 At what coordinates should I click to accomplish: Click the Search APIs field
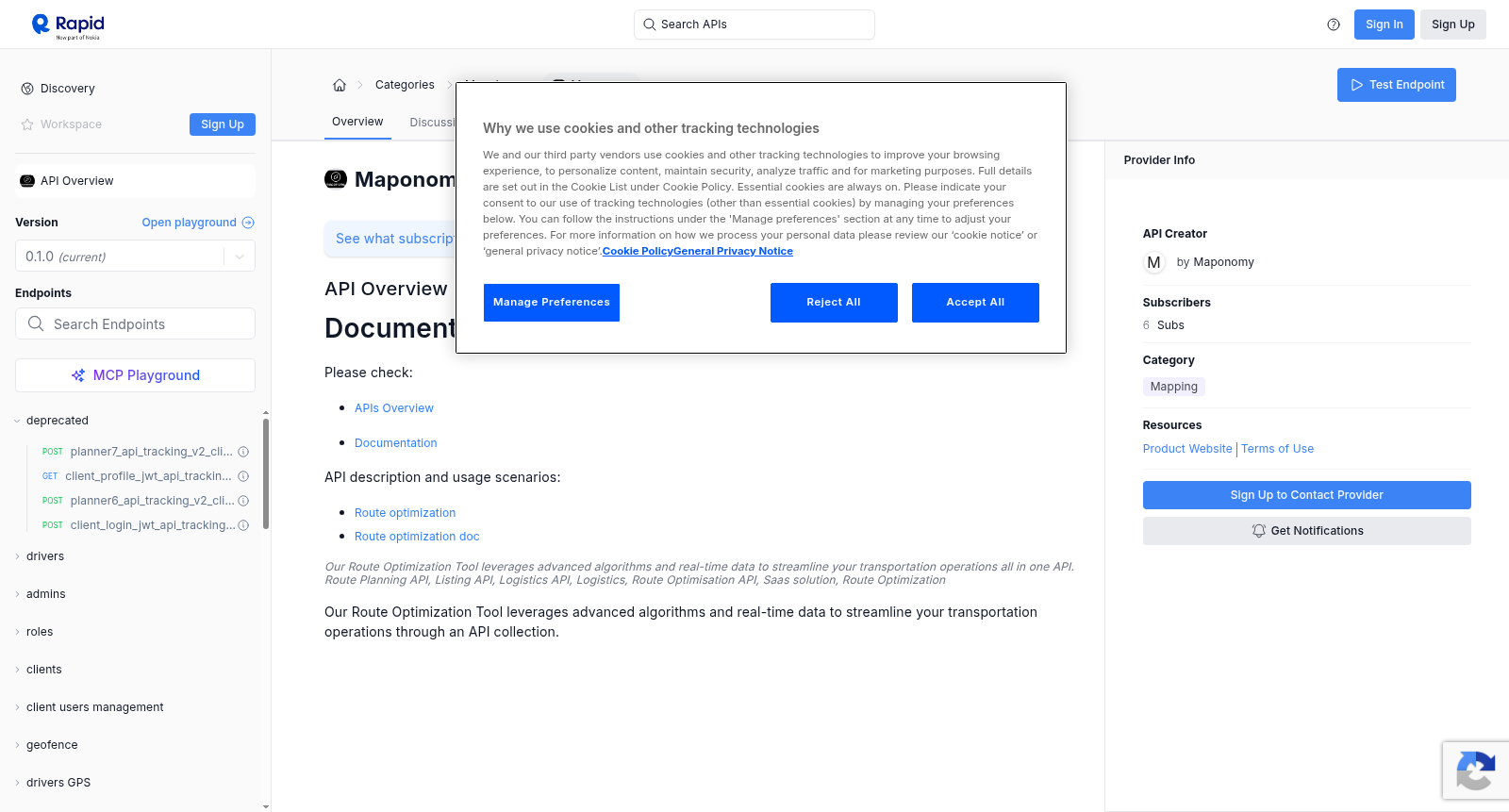(754, 25)
